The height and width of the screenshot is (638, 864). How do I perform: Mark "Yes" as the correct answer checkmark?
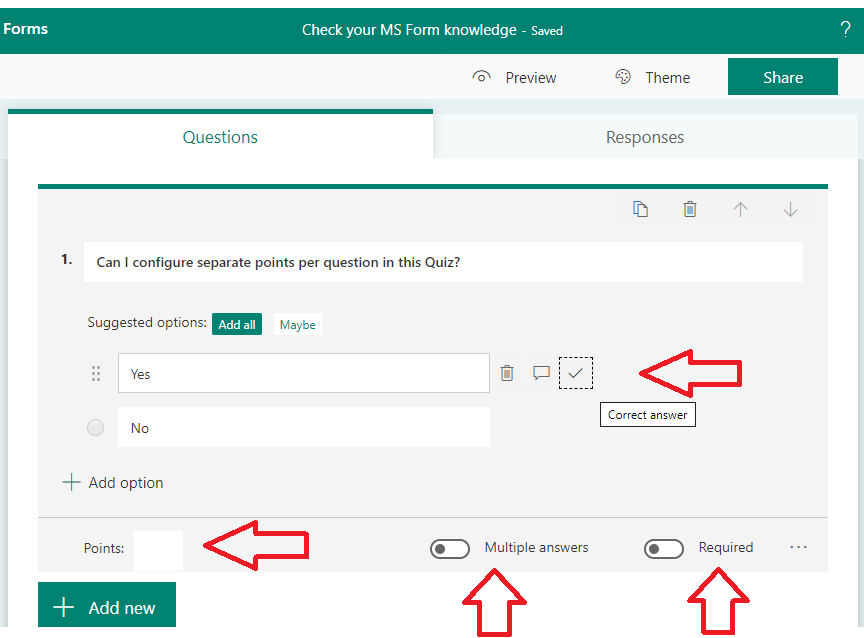point(576,372)
